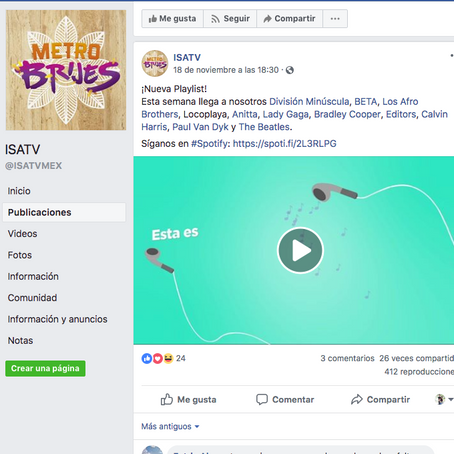Open Fotos in the sidebar

click(20, 255)
